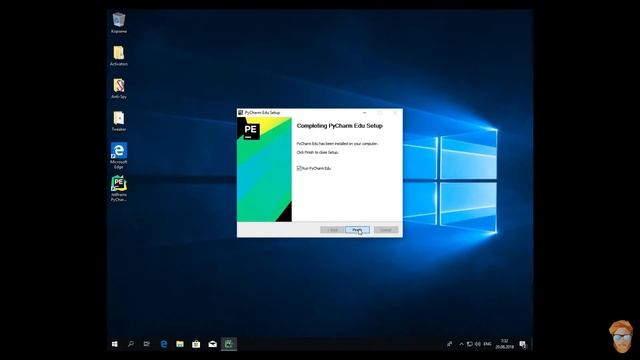Click the People tray icon
Image resolution: width=640 pixels, height=360 pixels.
click(x=449, y=344)
